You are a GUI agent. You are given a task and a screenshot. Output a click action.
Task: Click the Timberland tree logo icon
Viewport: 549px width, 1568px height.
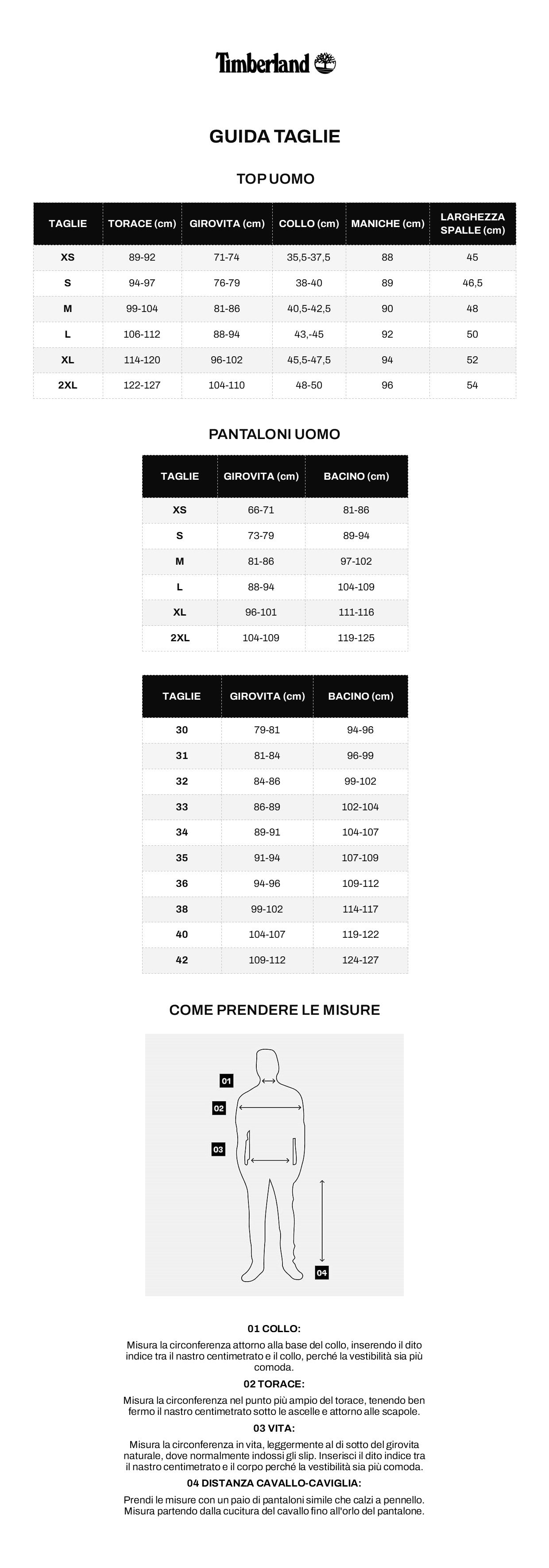(x=325, y=63)
